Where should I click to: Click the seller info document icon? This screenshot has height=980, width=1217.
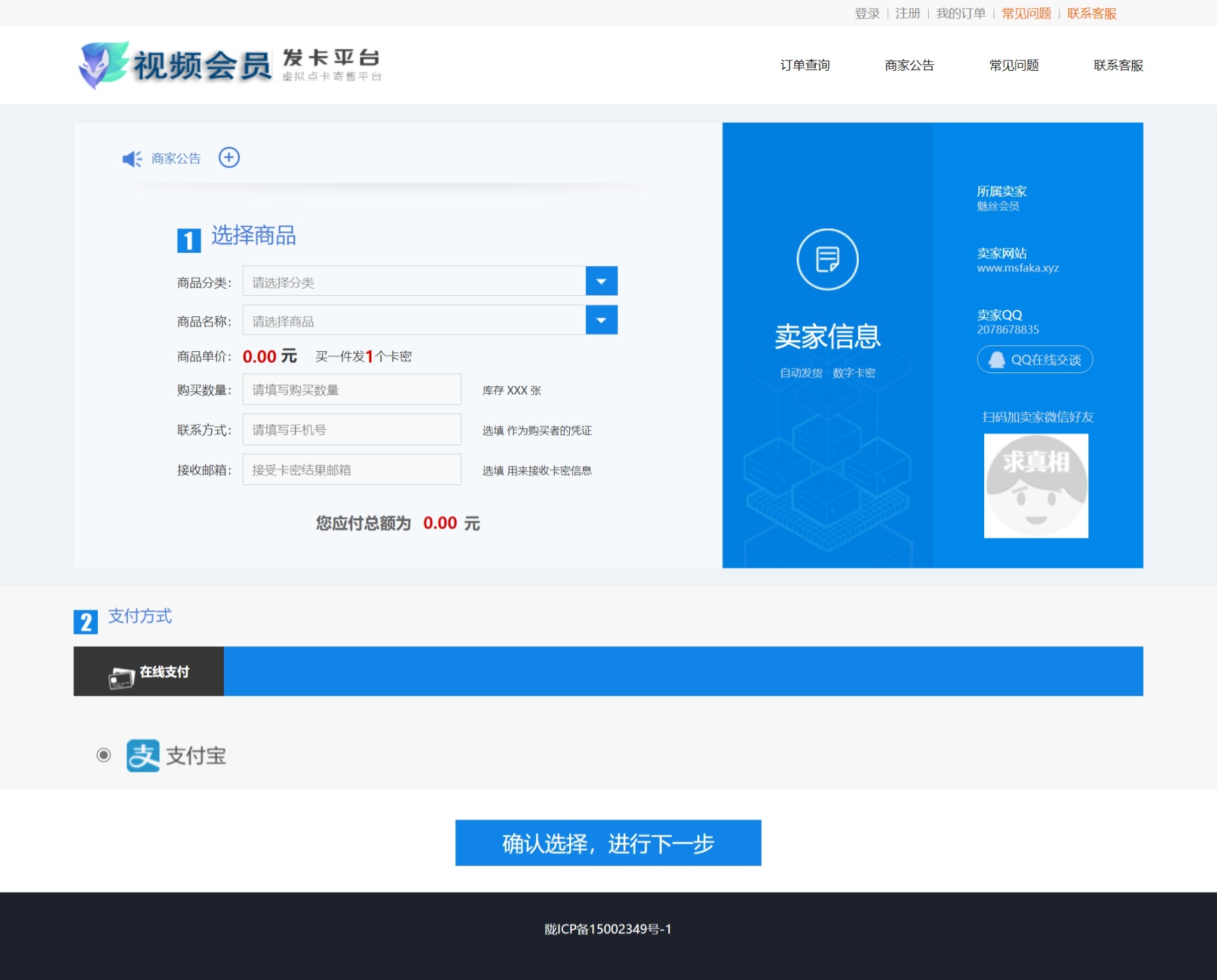[x=827, y=259]
